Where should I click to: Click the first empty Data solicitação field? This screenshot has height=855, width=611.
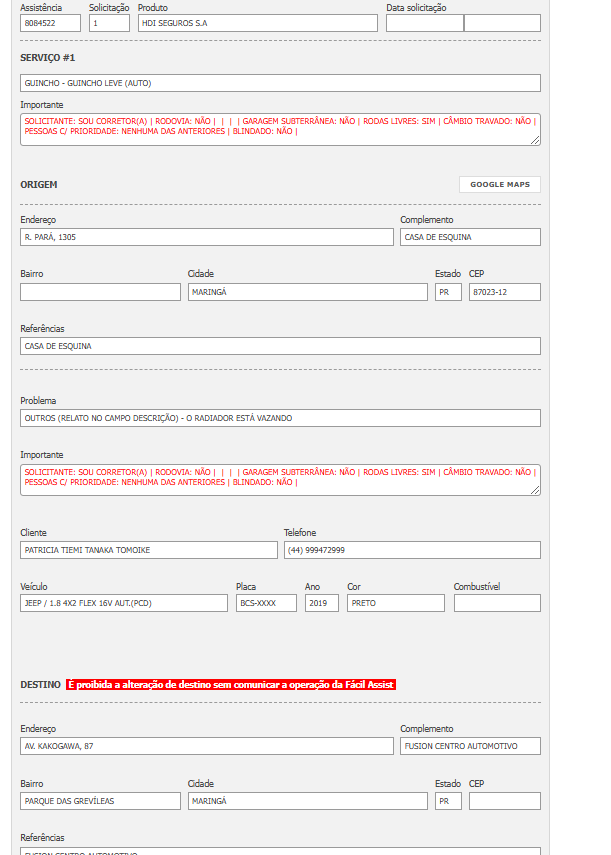pyautogui.click(x=425, y=23)
